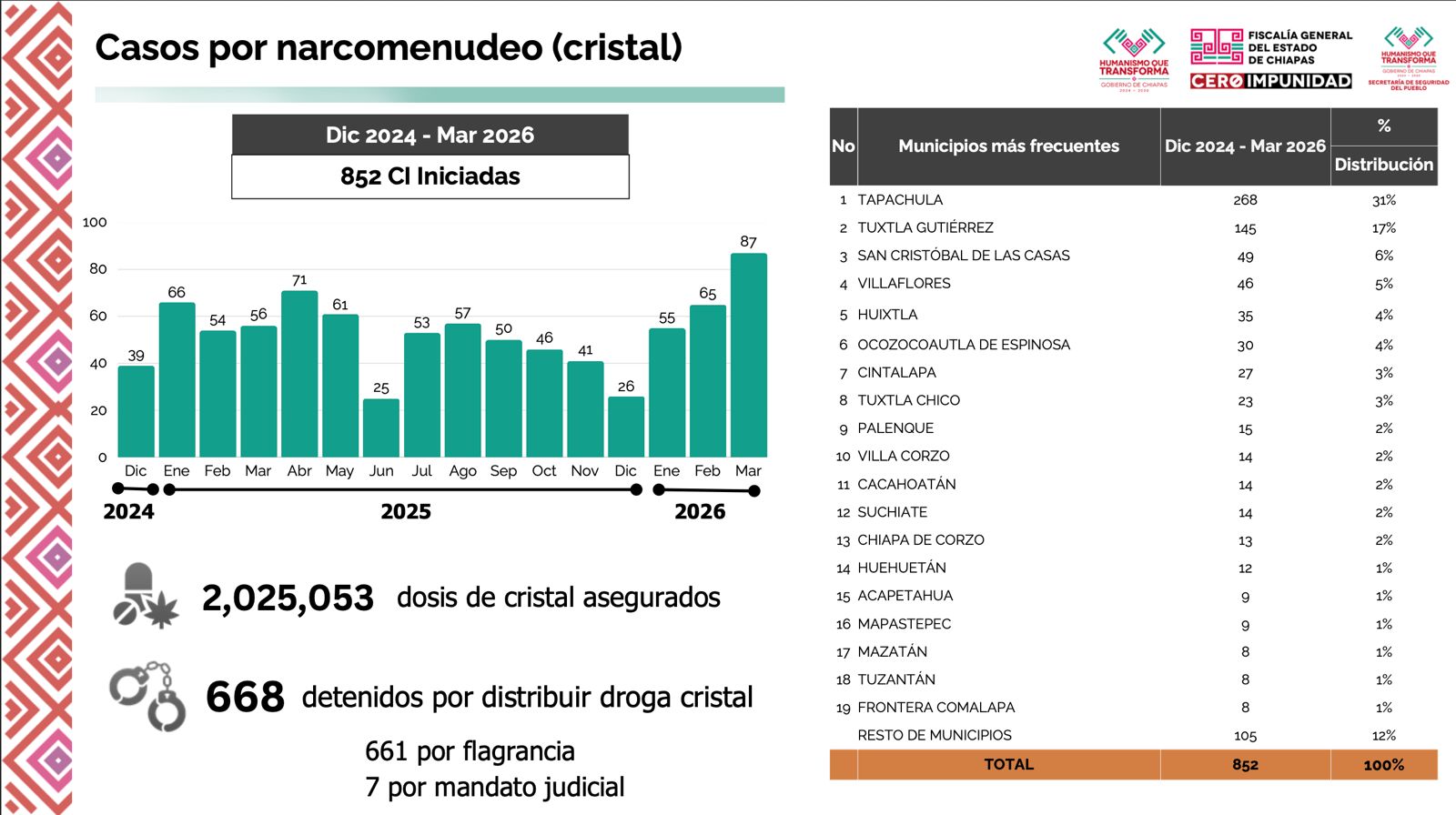Screen dimensions: 1456x815
Task: Select the TAPACHULA row name
Action: 900,200
